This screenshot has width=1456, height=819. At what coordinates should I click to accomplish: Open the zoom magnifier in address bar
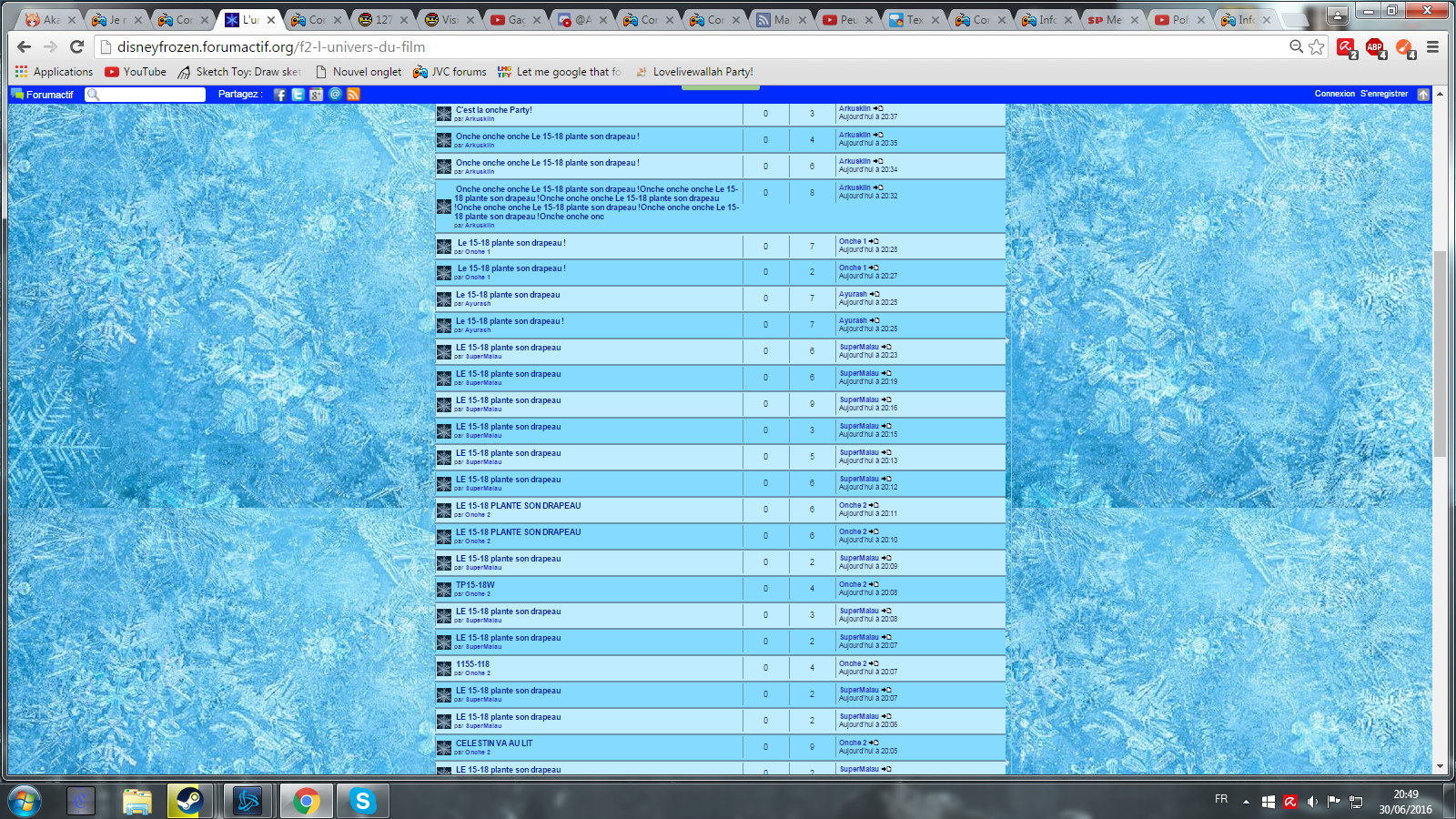(x=1296, y=47)
